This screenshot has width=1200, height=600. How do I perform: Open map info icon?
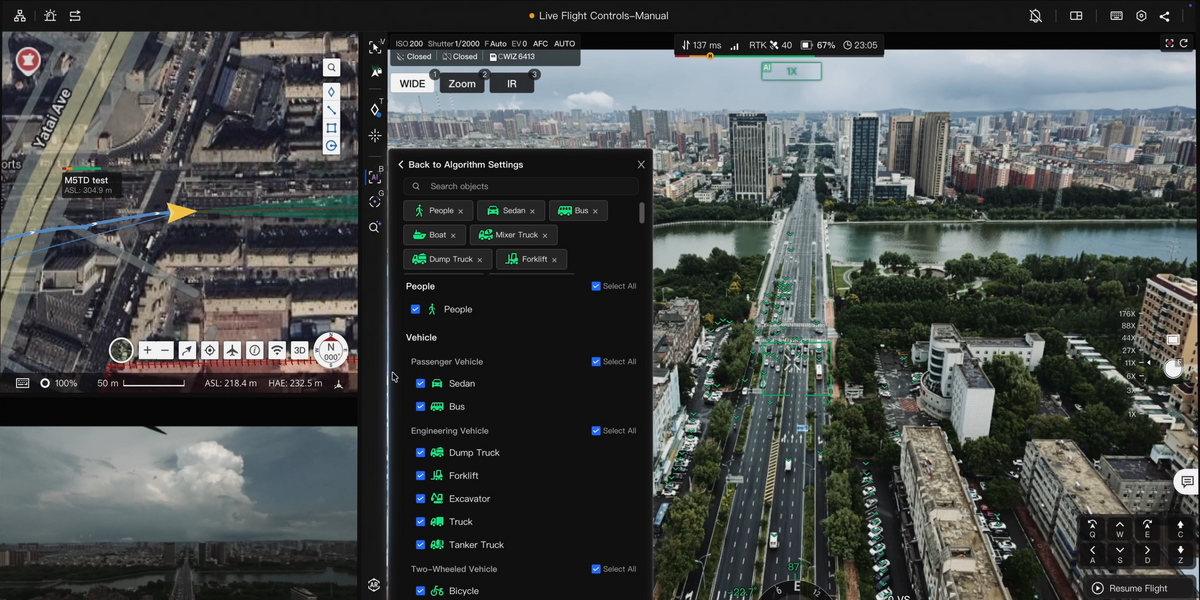(255, 350)
